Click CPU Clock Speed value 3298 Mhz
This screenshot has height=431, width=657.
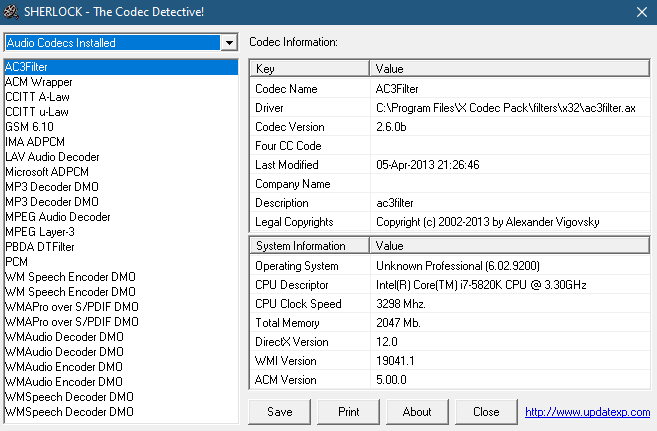click(x=401, y=304)
